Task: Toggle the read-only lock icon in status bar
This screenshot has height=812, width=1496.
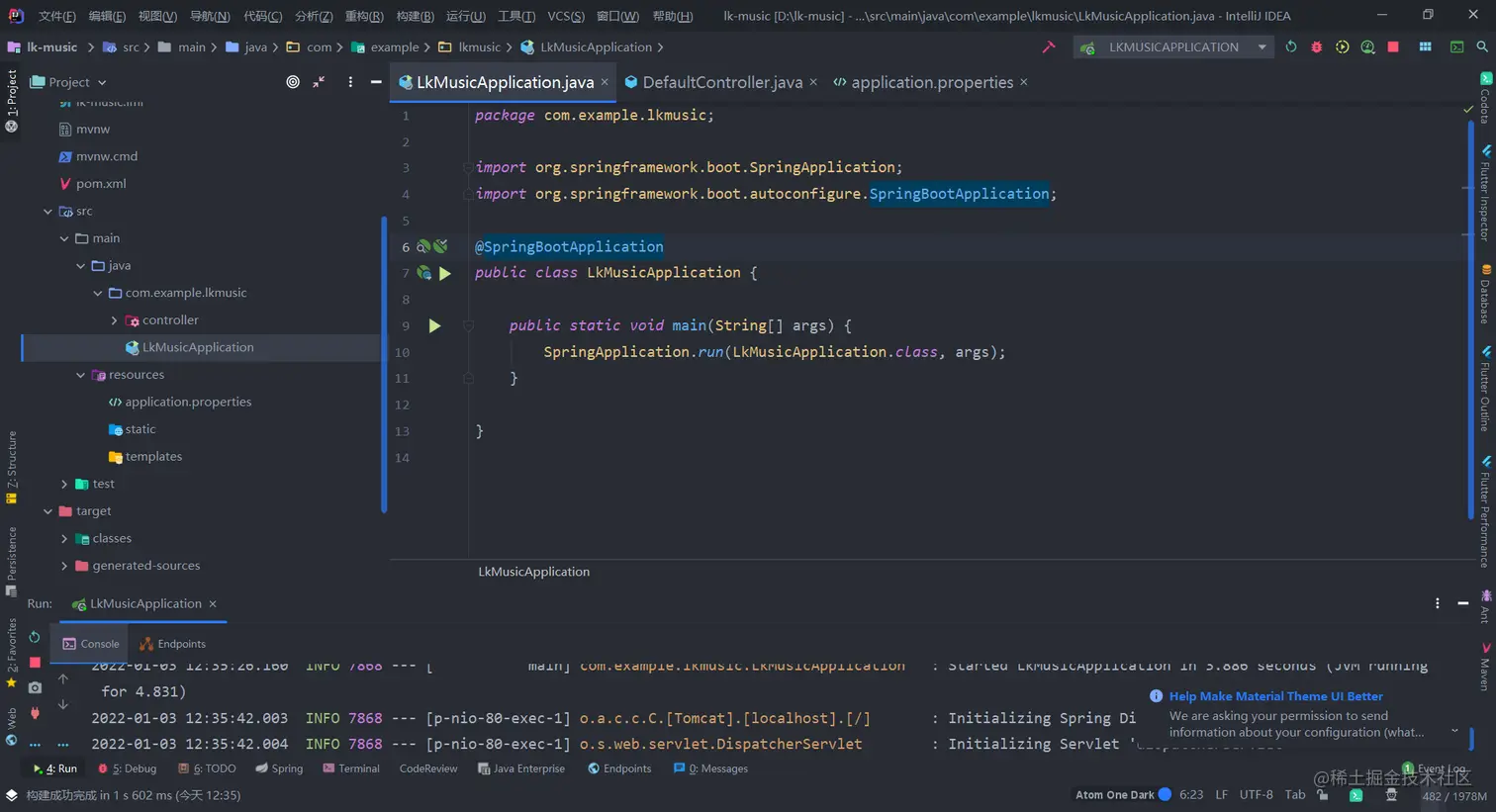Action: click(1323, 794)
